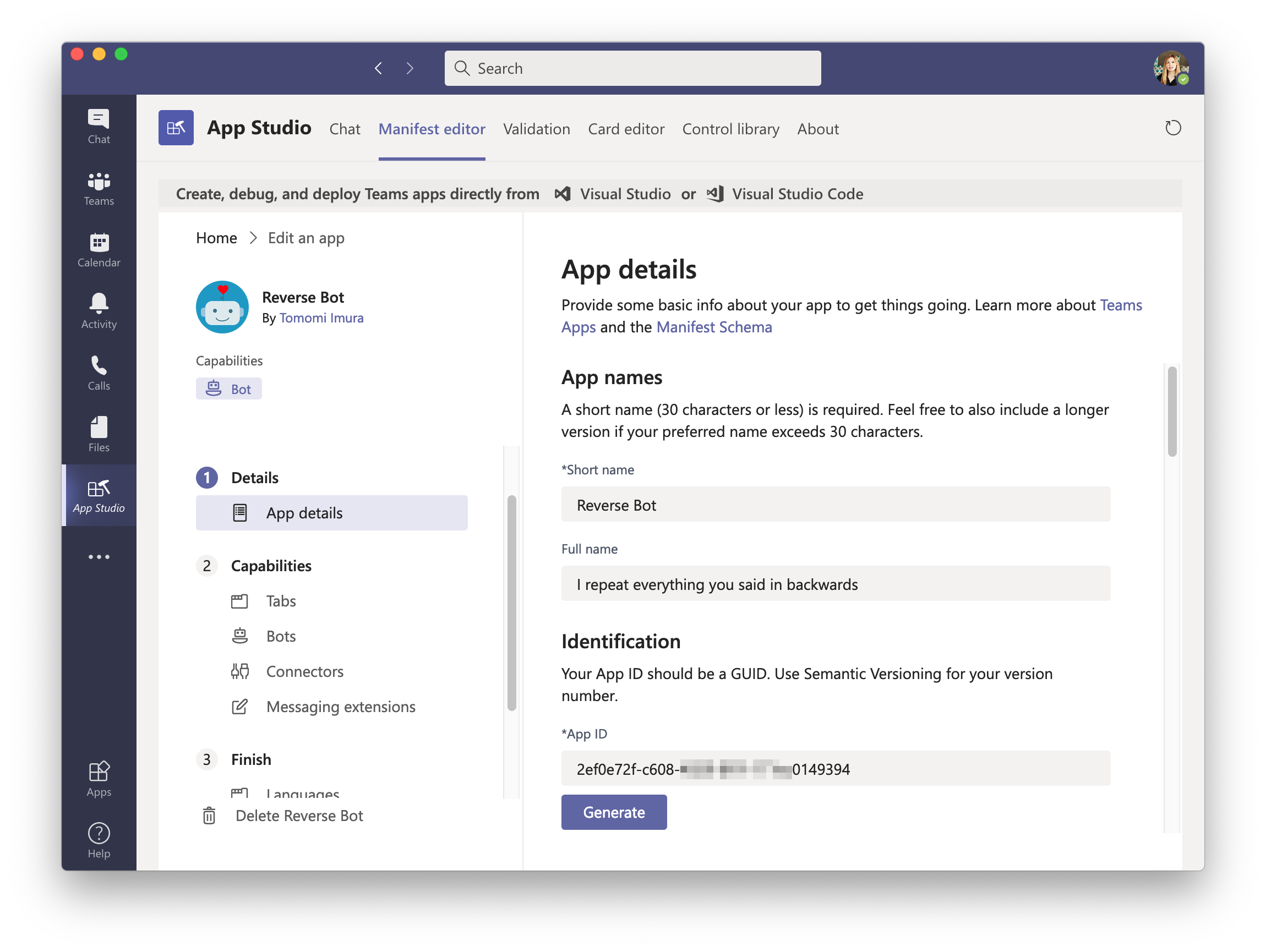This screenshot has width=1266, height=952.
Task: Switch to the Validation tab
Action: tap(536, 129)
